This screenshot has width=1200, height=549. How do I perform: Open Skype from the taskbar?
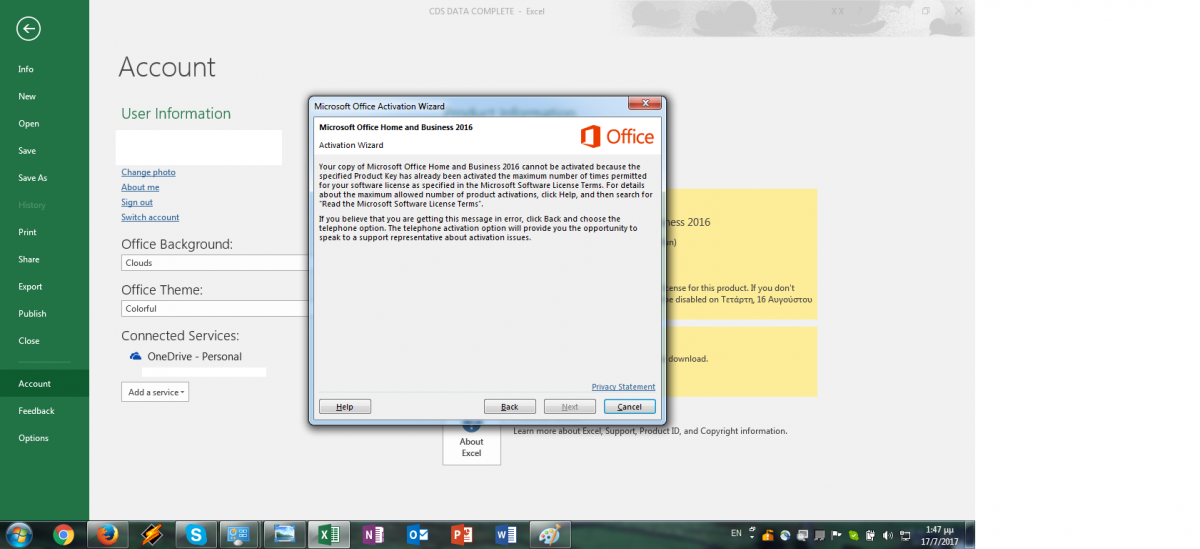pos(196,535)
